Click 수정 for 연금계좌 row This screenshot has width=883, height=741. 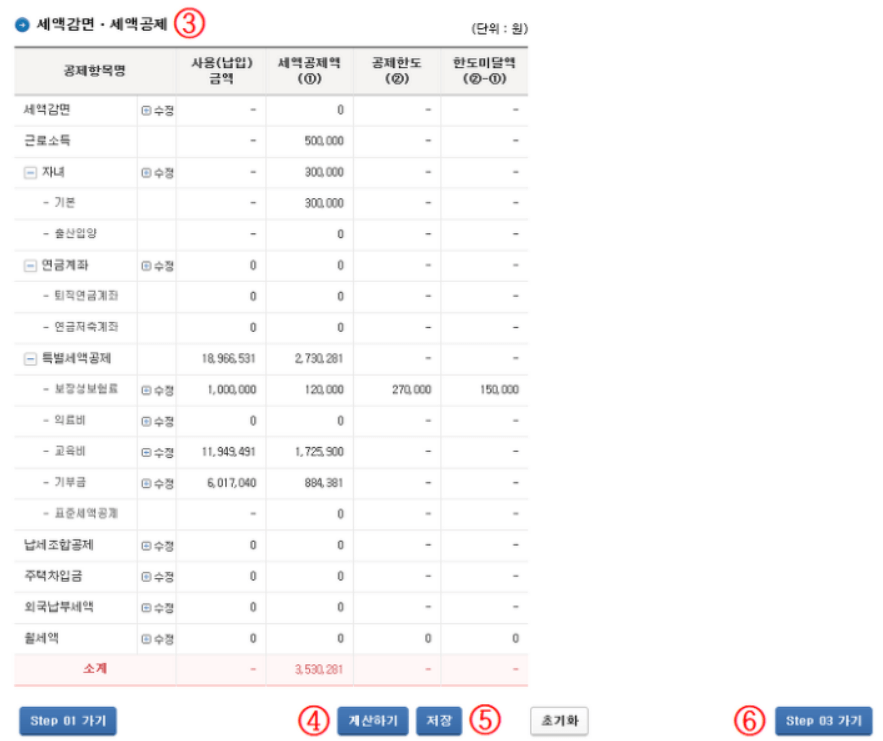coord(158,266)
